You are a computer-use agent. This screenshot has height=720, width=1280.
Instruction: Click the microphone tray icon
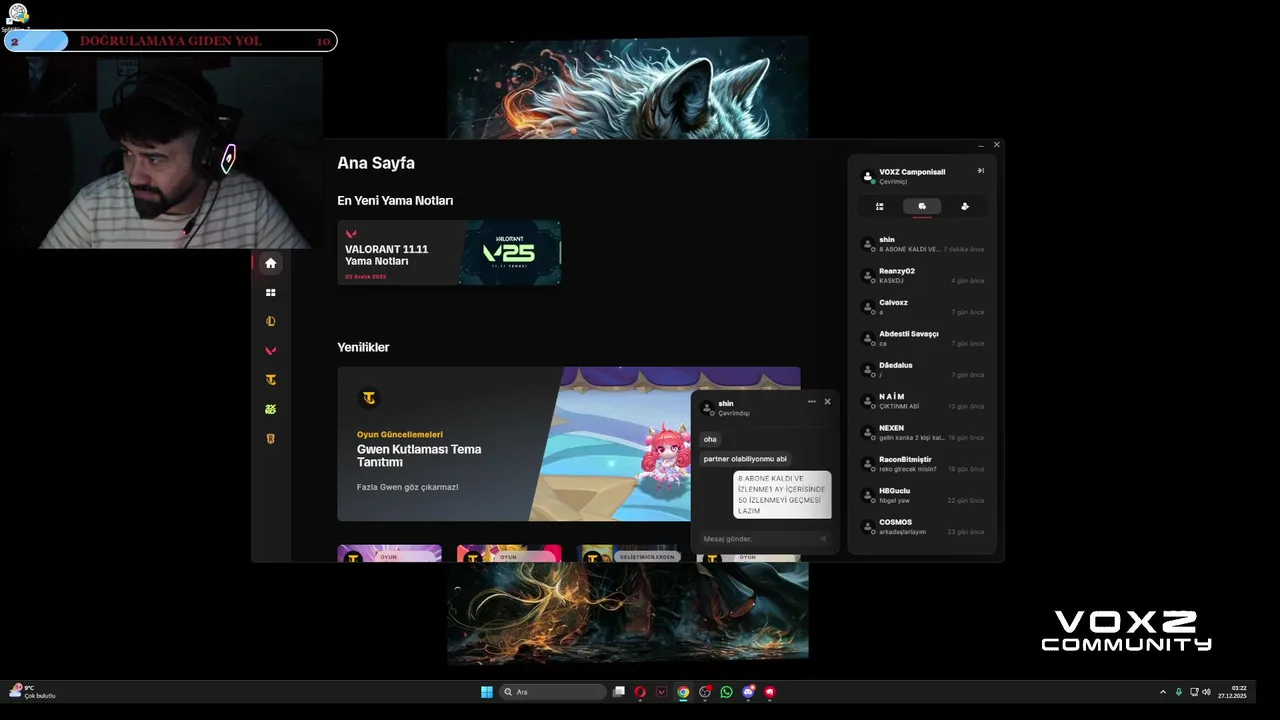click(x=1179, y=692)
